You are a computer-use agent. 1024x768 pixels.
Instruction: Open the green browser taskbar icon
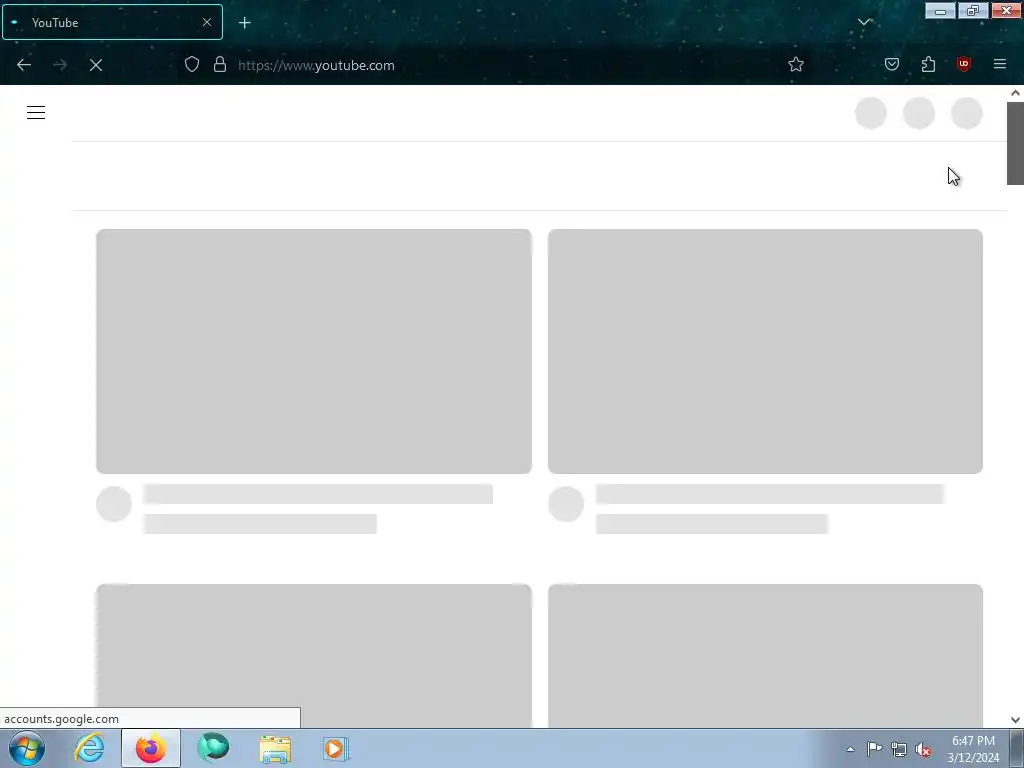pyautogui.click(x=213, y=748)
